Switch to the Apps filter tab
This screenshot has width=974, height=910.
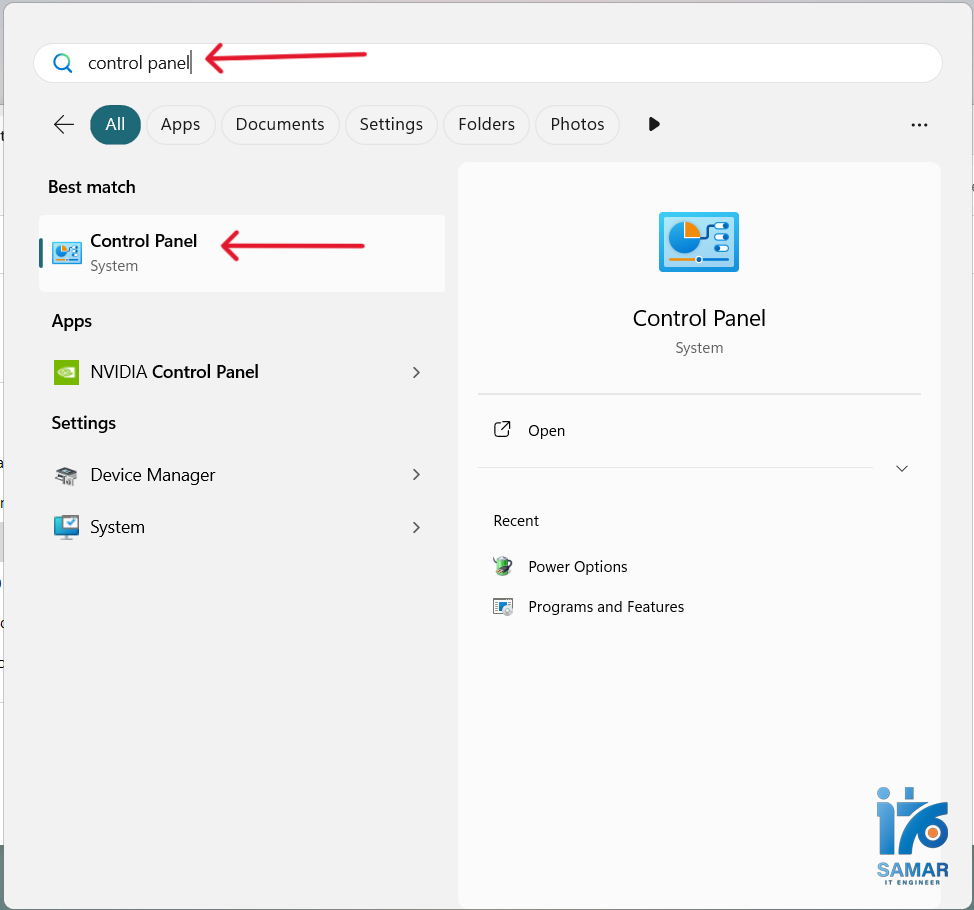pyautogui.click(x=181, y=124)
